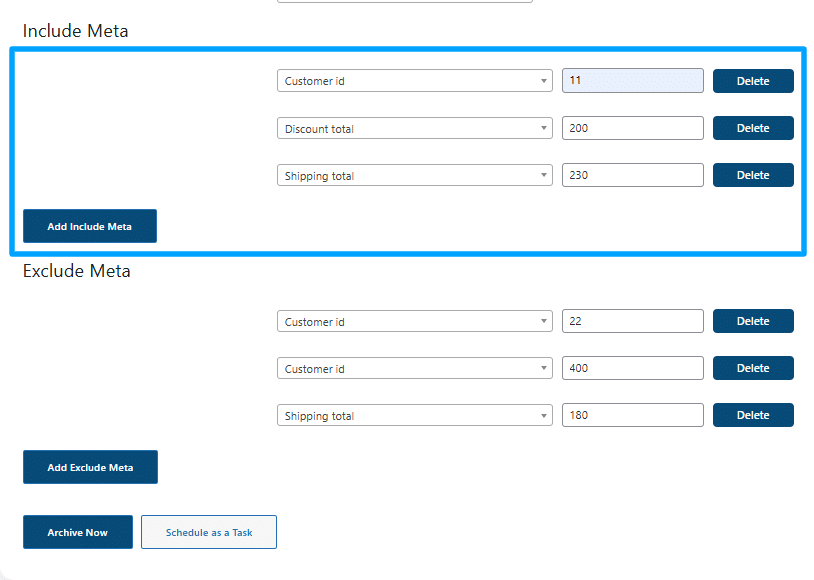This screenshot has width=814, height=580.
Task: Focus the input field containing 400
Action: (632, 368)
